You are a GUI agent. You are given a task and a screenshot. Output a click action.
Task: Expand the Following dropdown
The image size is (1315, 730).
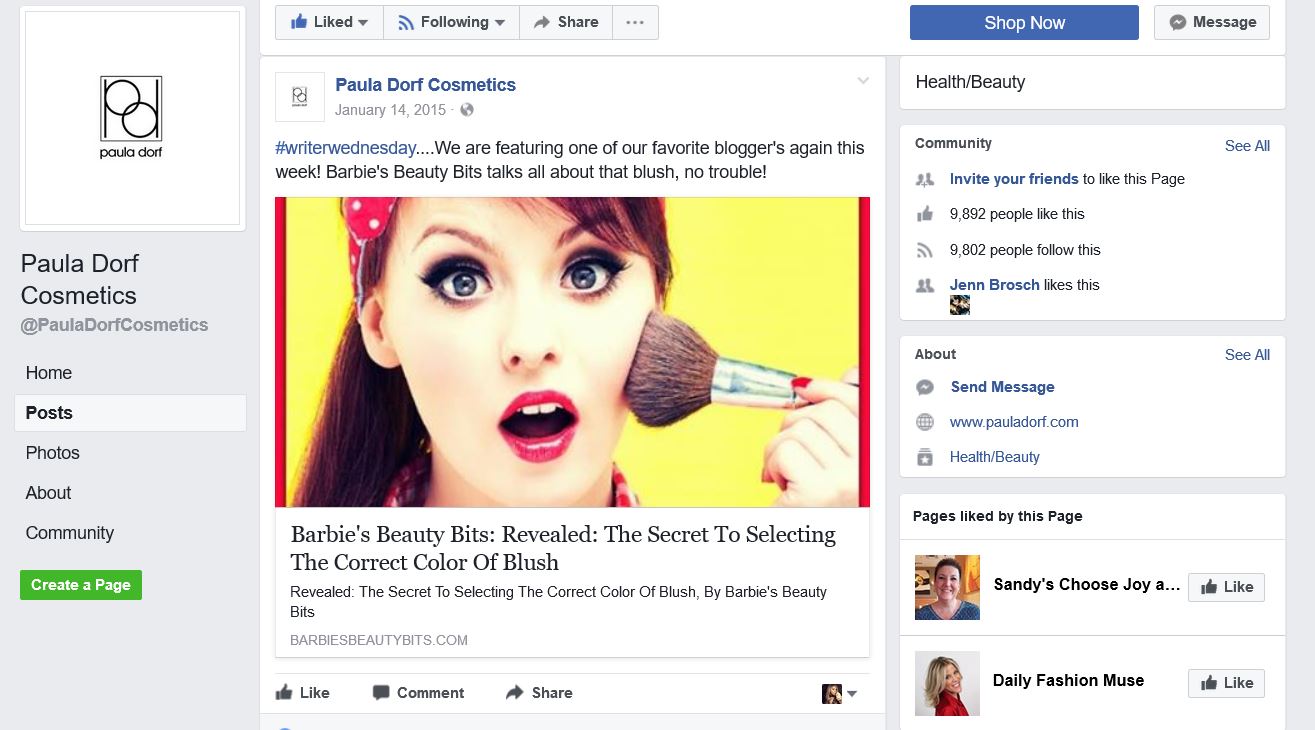click(x=451, y=22)
